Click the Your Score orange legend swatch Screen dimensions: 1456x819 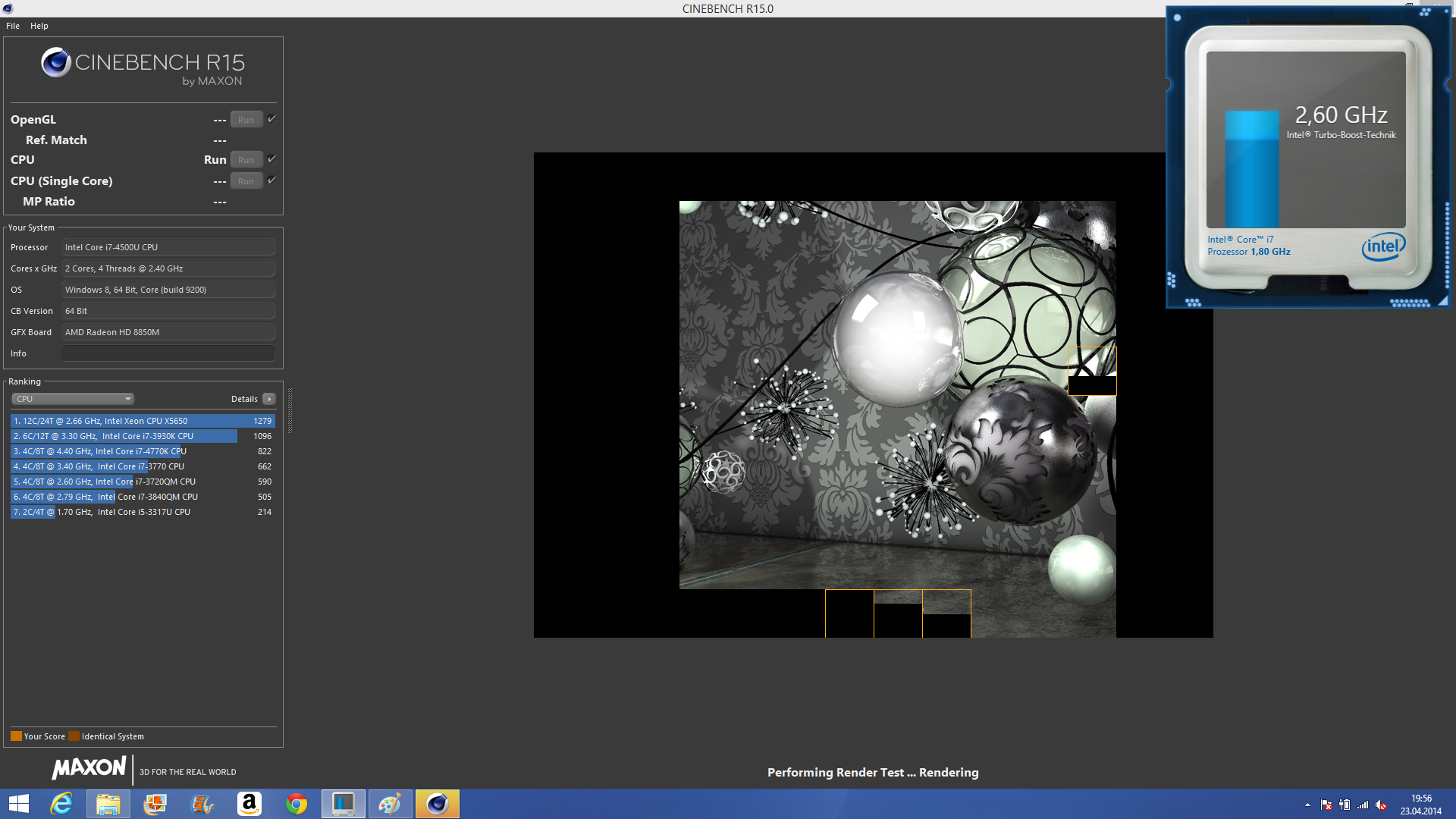[x=16, y=736]
